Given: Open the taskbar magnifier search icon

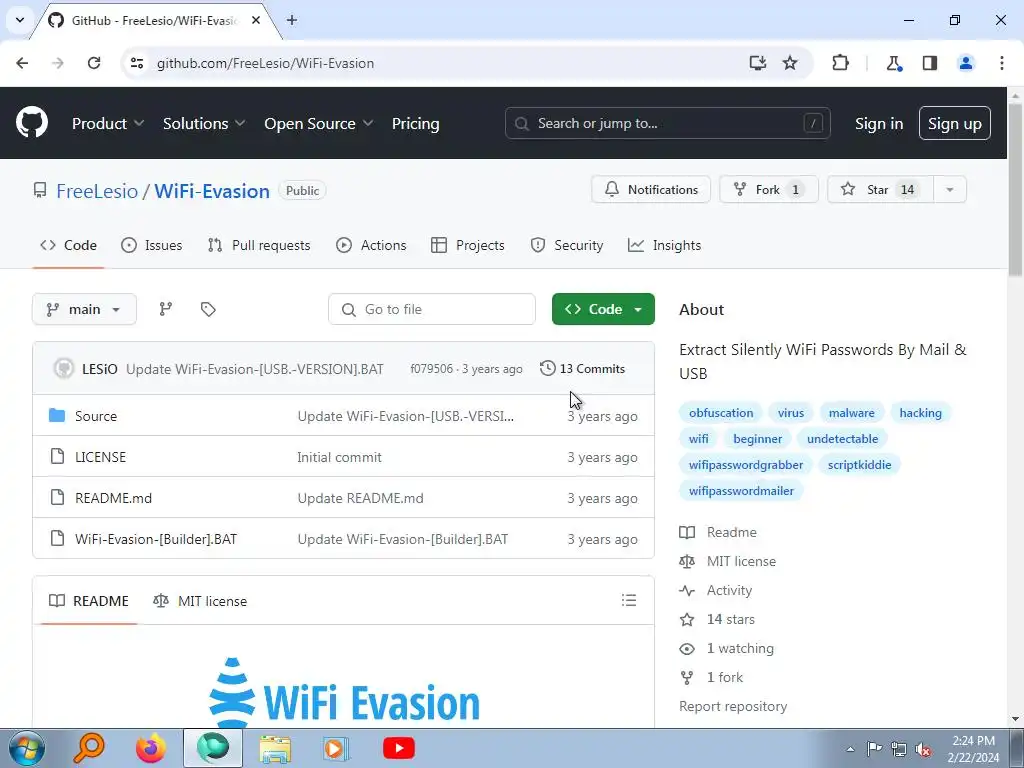Looking at the screenshot, I should point(89,748).
